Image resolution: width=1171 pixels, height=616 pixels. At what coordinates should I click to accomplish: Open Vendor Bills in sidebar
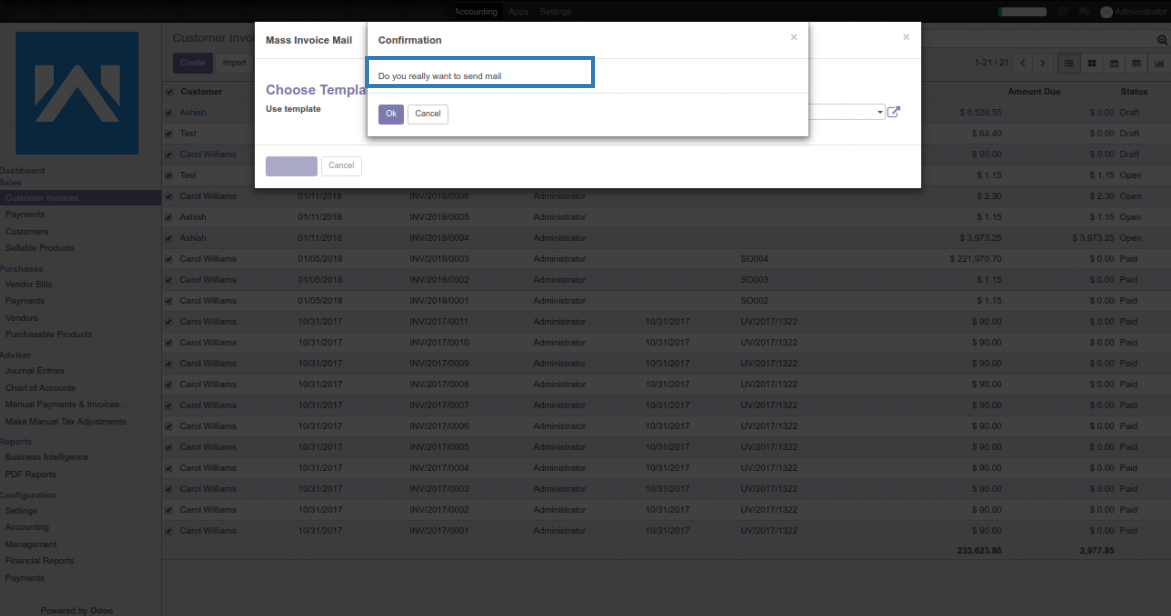click(x=28, y=284)
